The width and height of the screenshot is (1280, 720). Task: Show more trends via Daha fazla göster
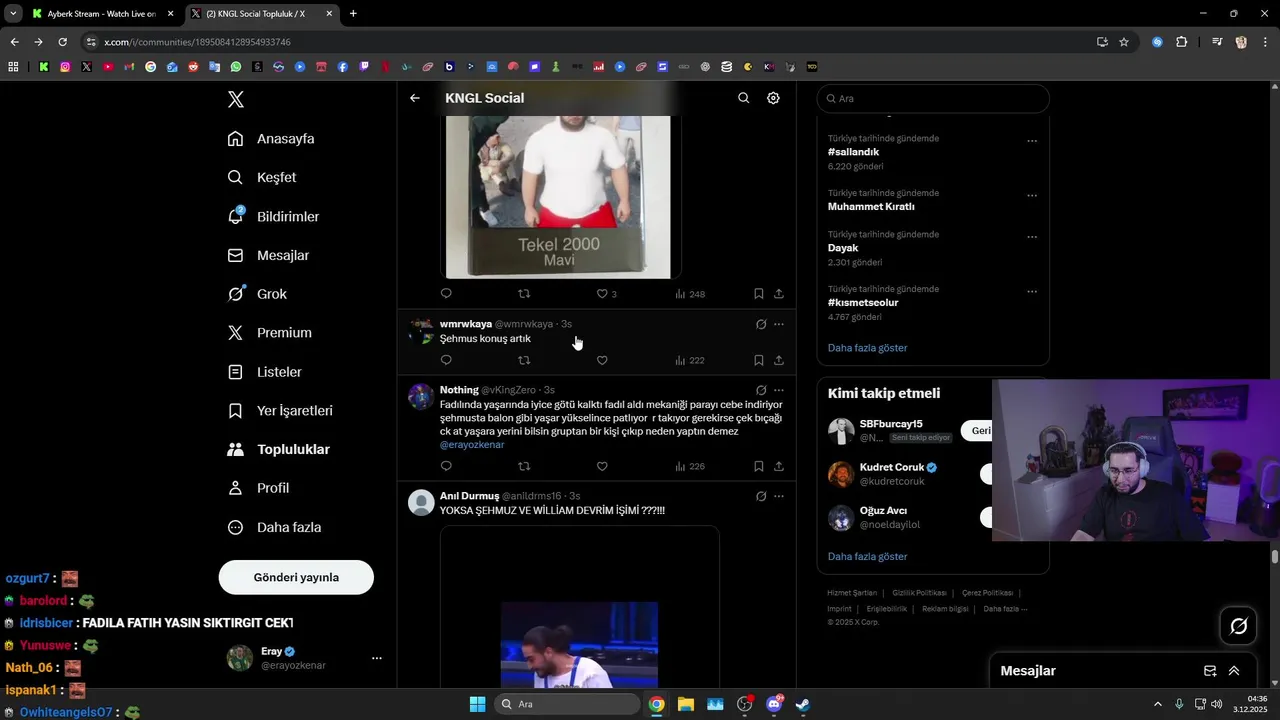tap(868, 348)
